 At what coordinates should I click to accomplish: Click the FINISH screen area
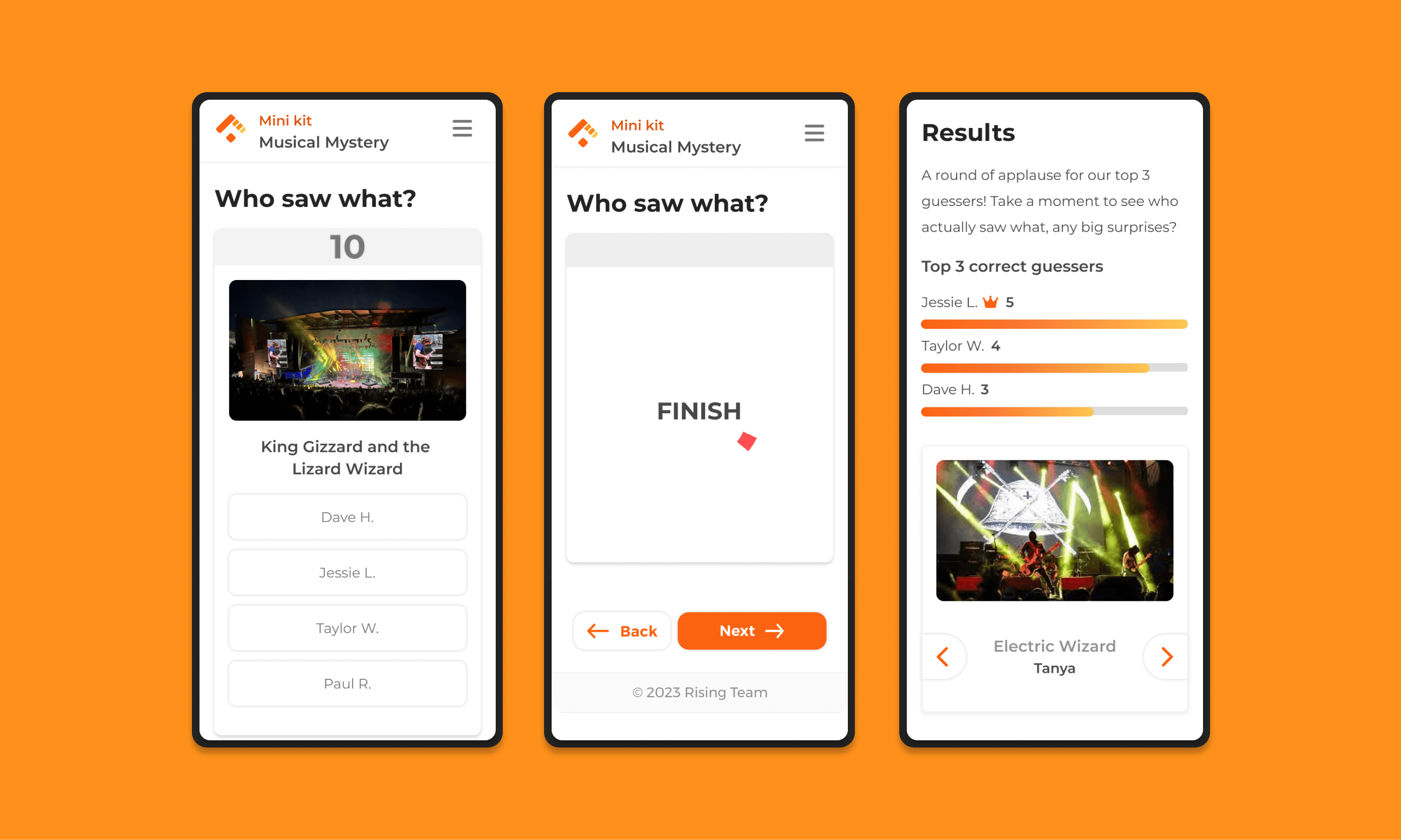699,411
